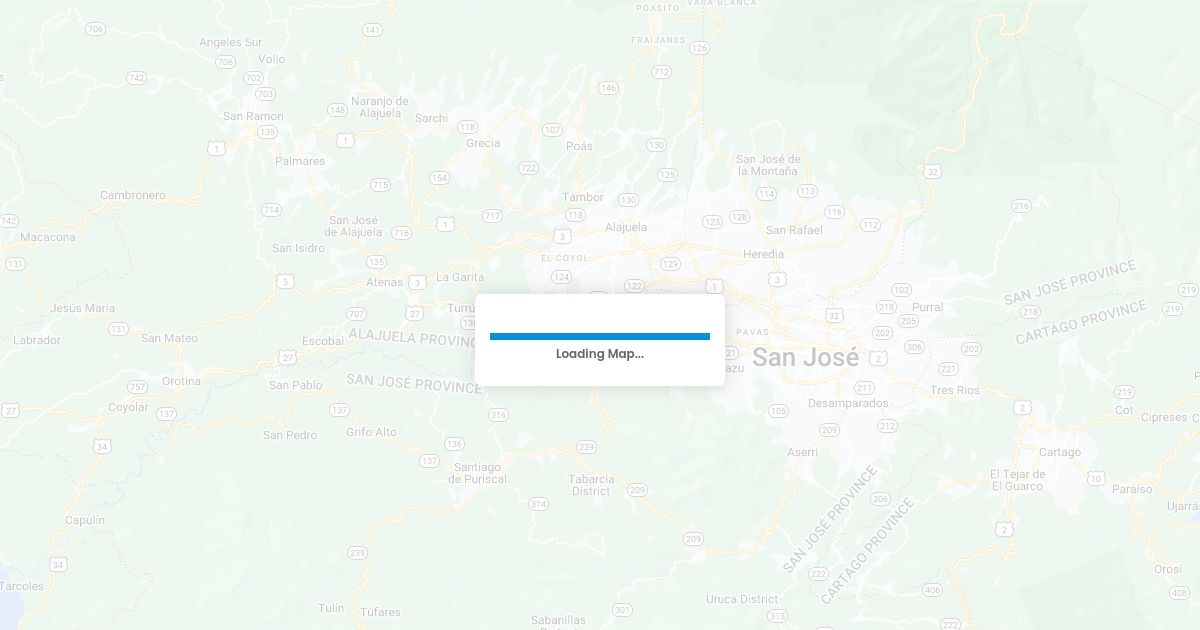Select the route 316 road marker

click(x=498, y=414)
